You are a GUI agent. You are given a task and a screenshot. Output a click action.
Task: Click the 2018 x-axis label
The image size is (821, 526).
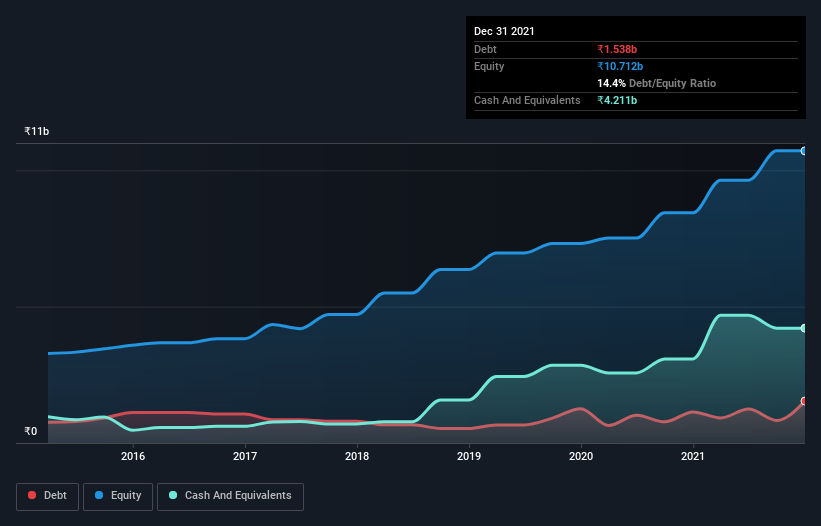point(357,456)
